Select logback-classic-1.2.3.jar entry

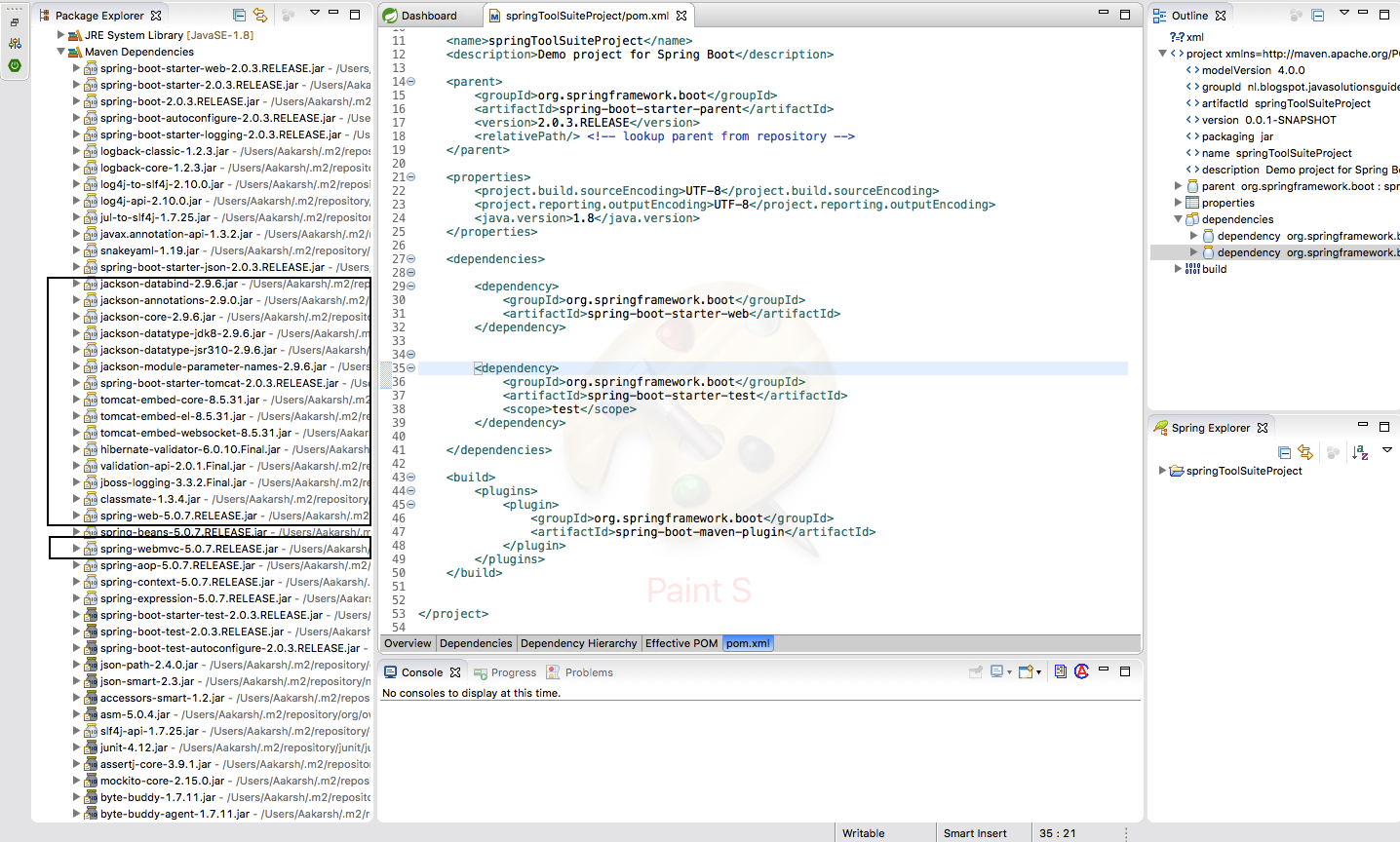(x=226, y=151)
